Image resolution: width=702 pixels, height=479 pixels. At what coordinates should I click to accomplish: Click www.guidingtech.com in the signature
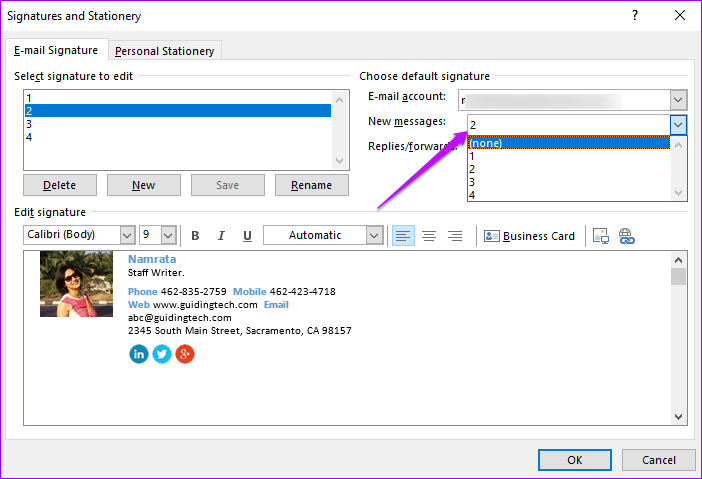(x=205, y=305)
